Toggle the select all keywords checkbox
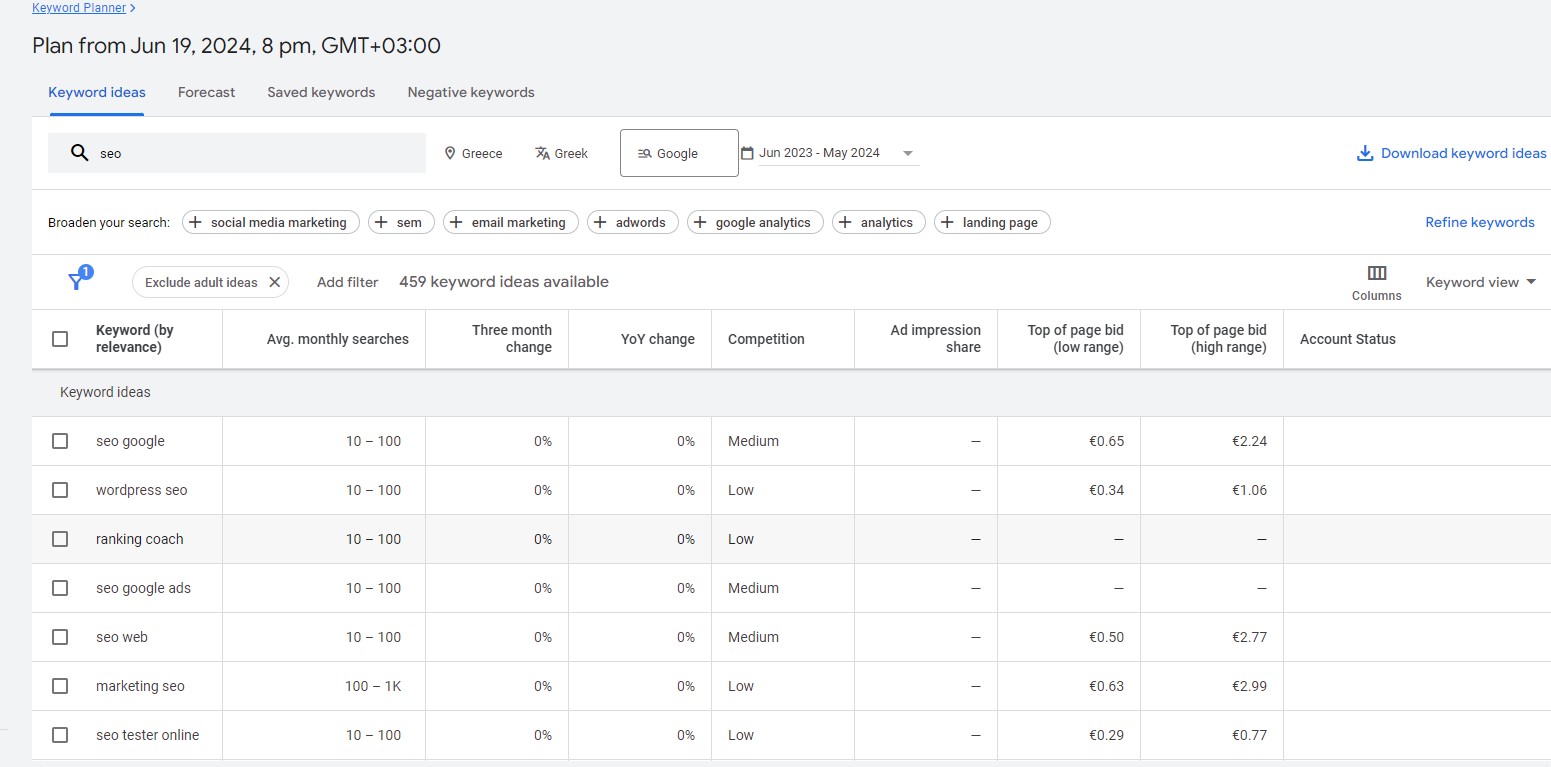Image resolution: width=1551 pixels, height=767 pixels. [60, 339]
